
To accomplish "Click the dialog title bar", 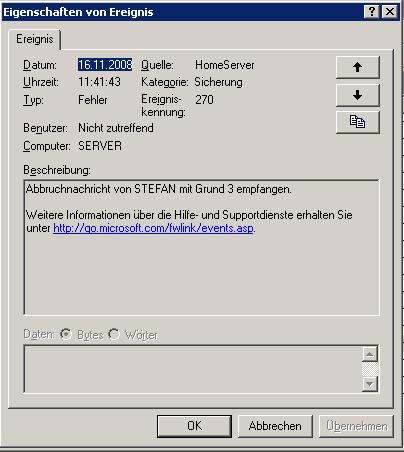I will [x=182, y=12].
